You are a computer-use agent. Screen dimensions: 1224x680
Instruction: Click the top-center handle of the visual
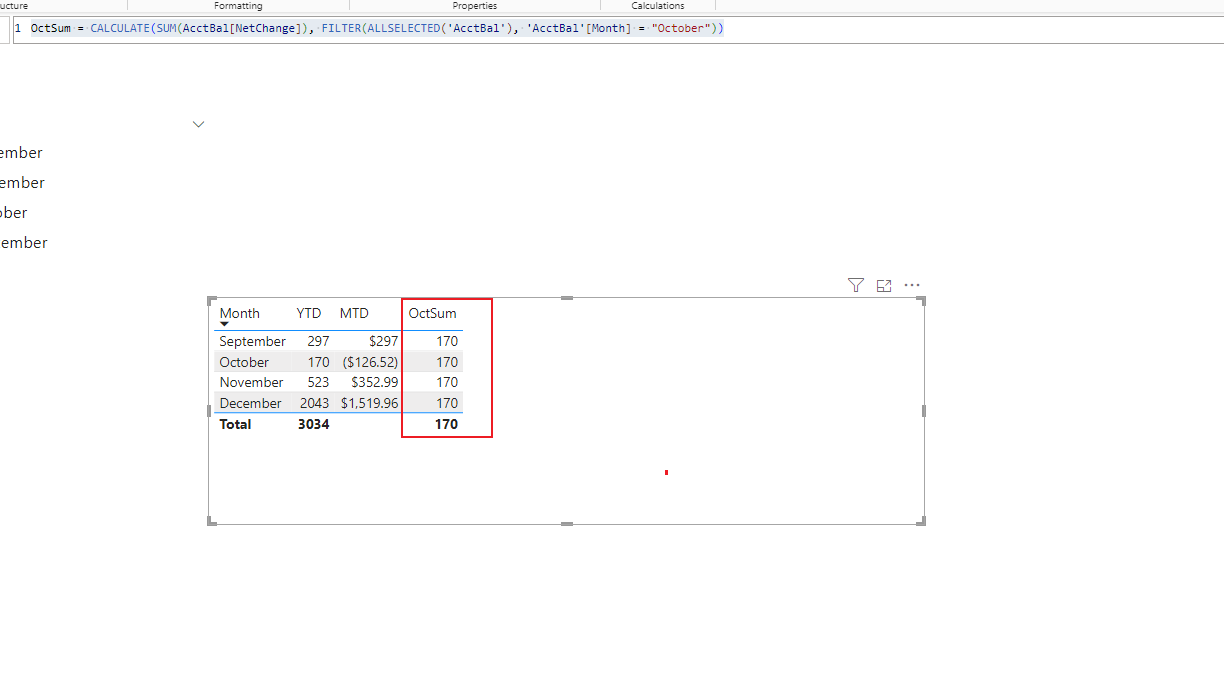coord(567,298)
